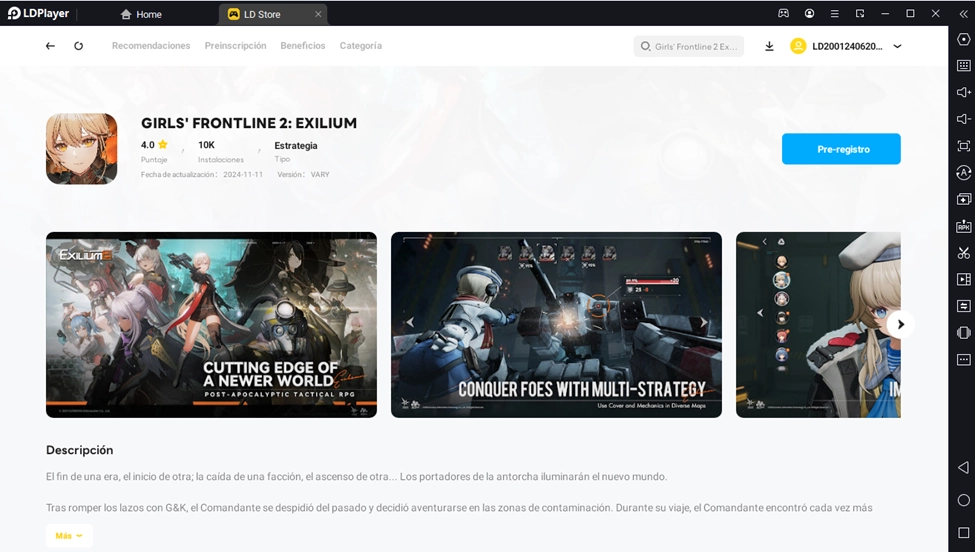This screenshot has height=552, width=975.
Task: Click the GIRLS' FRONTLINE 2: EXILIUM title
Action: (x=249, y=123)
